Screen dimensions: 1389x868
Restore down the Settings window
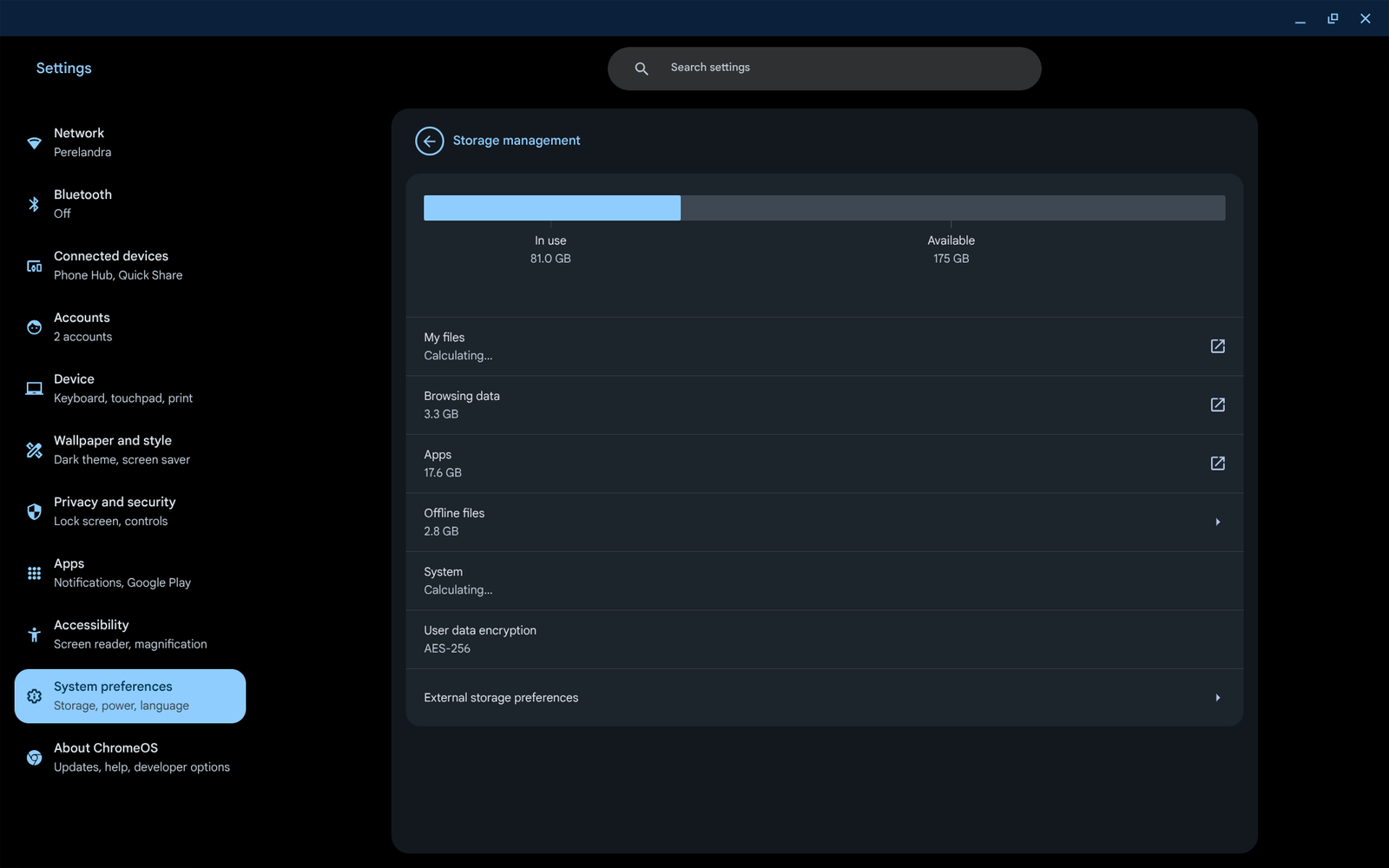pos(1332,18)
